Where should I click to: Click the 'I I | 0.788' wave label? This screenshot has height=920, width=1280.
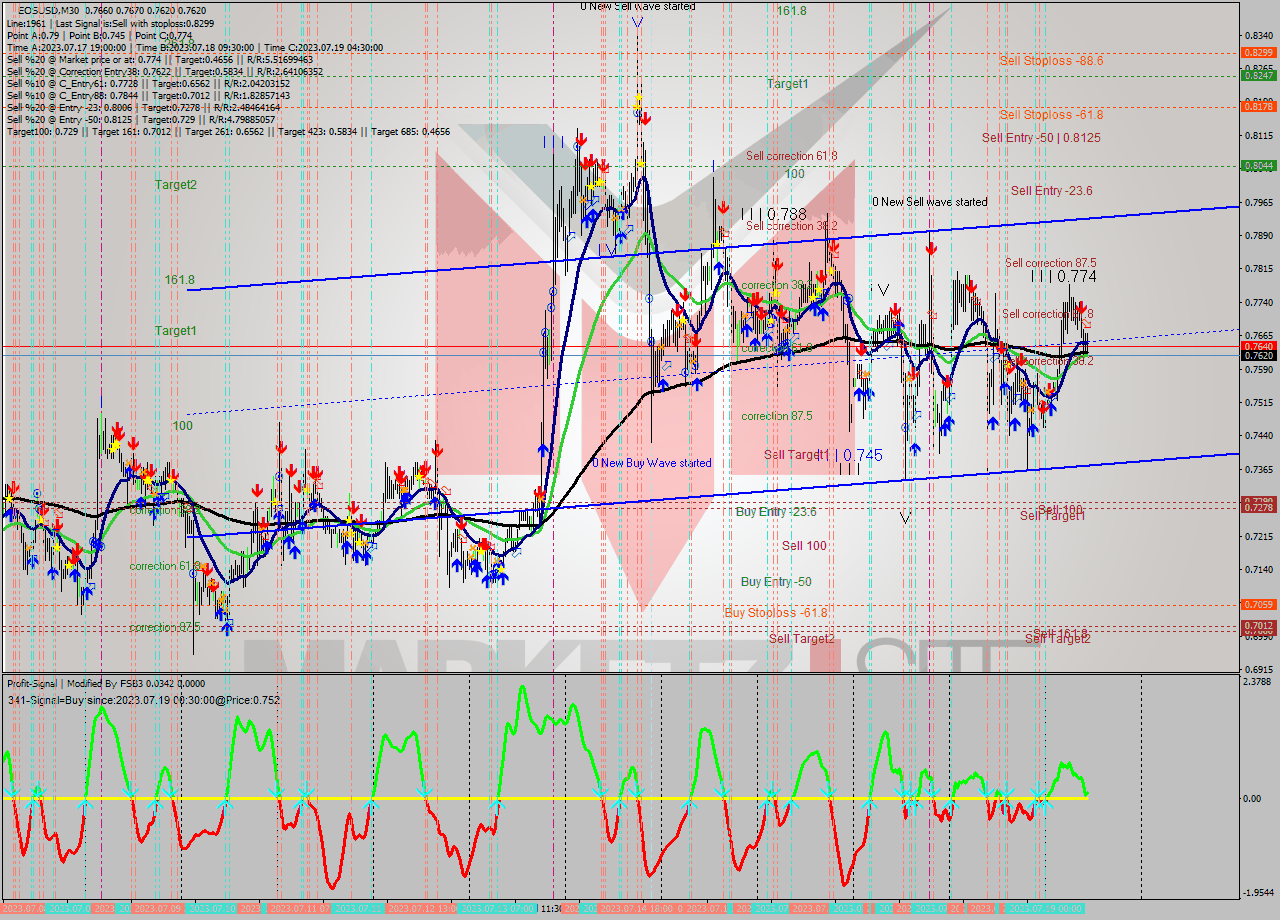774,214
